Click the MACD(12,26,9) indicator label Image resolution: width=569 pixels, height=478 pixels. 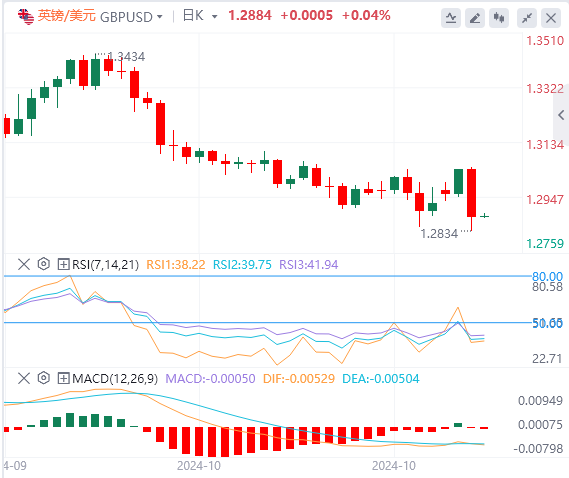tap(115, 379)
